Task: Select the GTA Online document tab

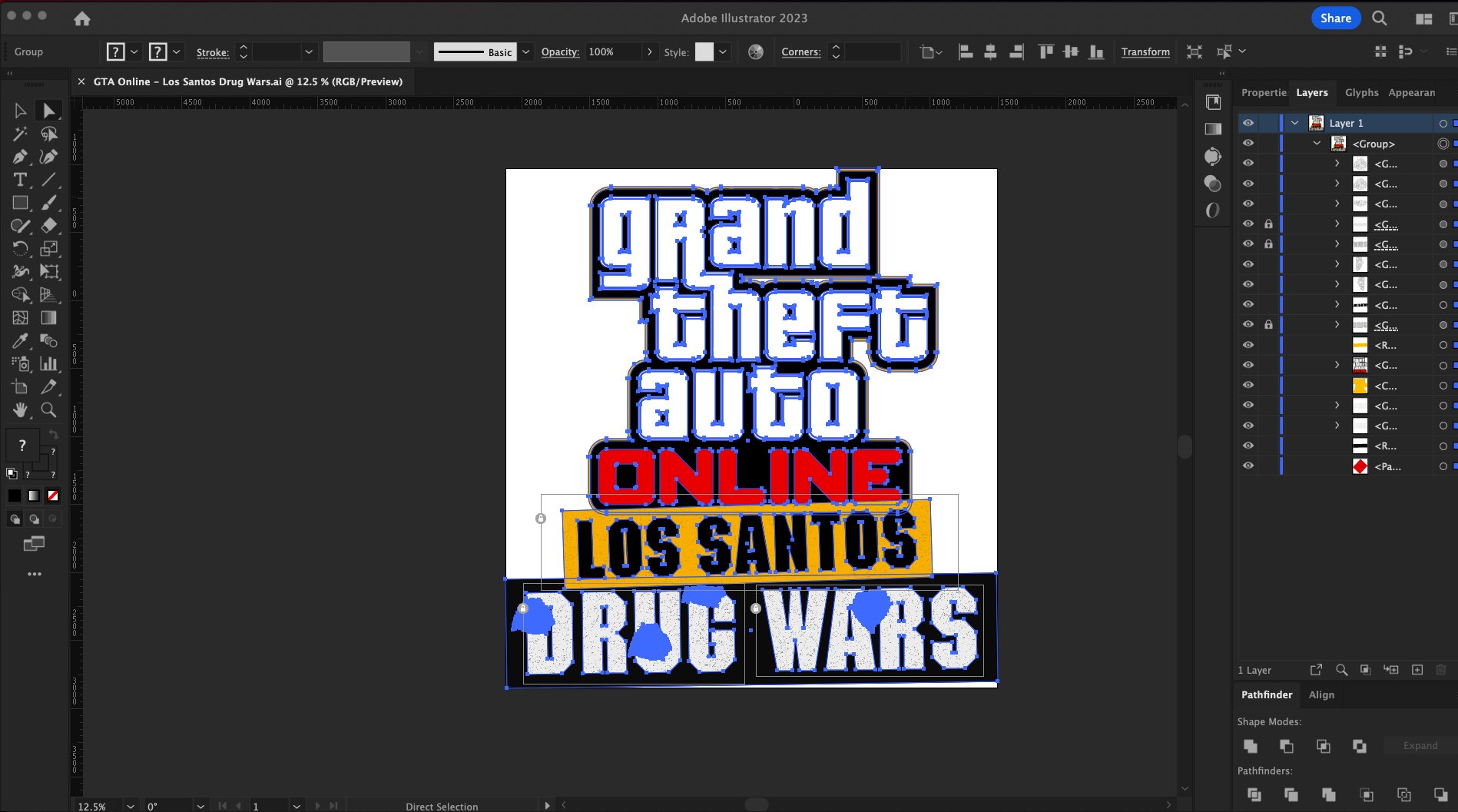Action: click(247, 81)
